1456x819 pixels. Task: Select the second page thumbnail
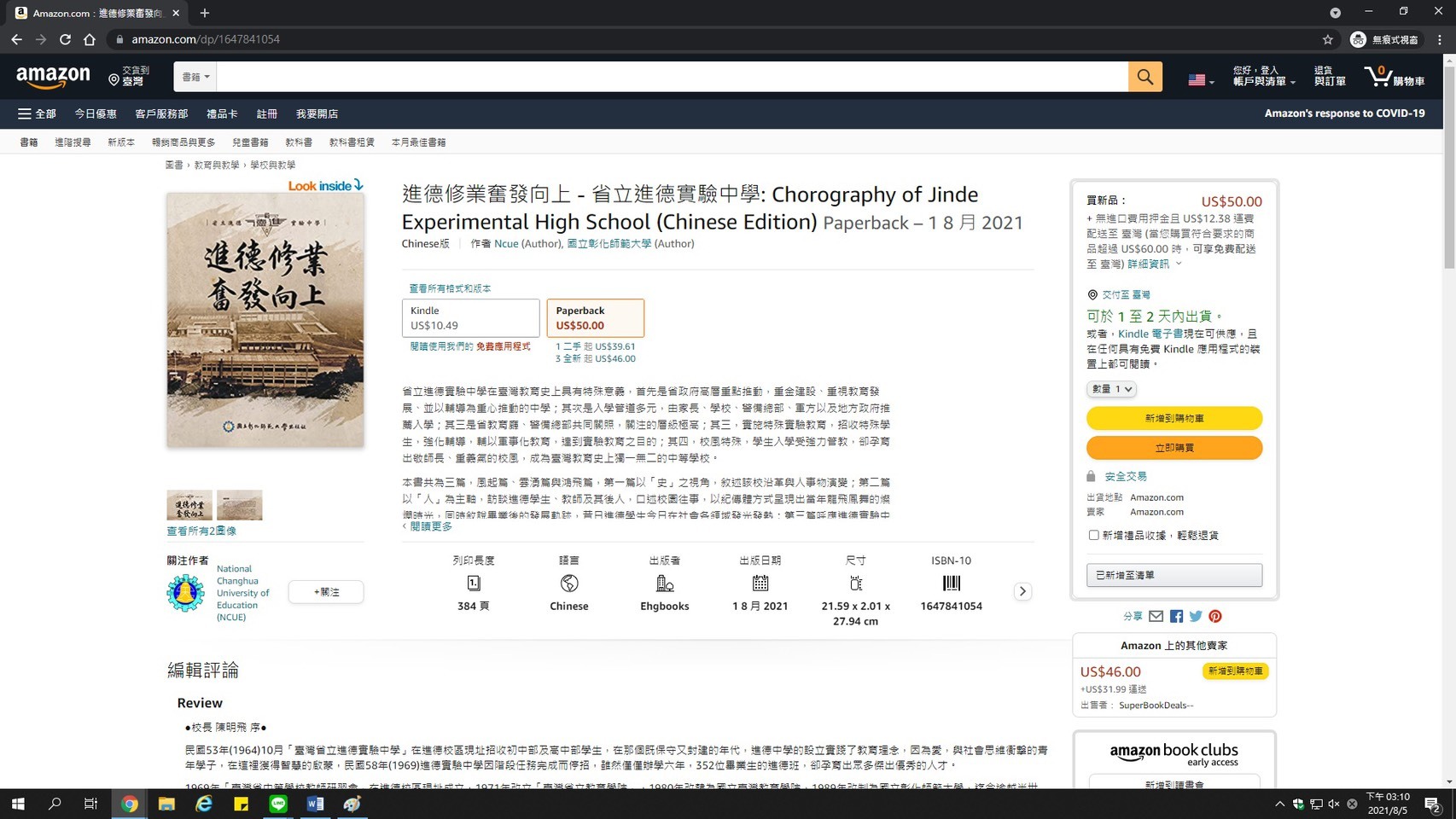click(x=240, y=505)
